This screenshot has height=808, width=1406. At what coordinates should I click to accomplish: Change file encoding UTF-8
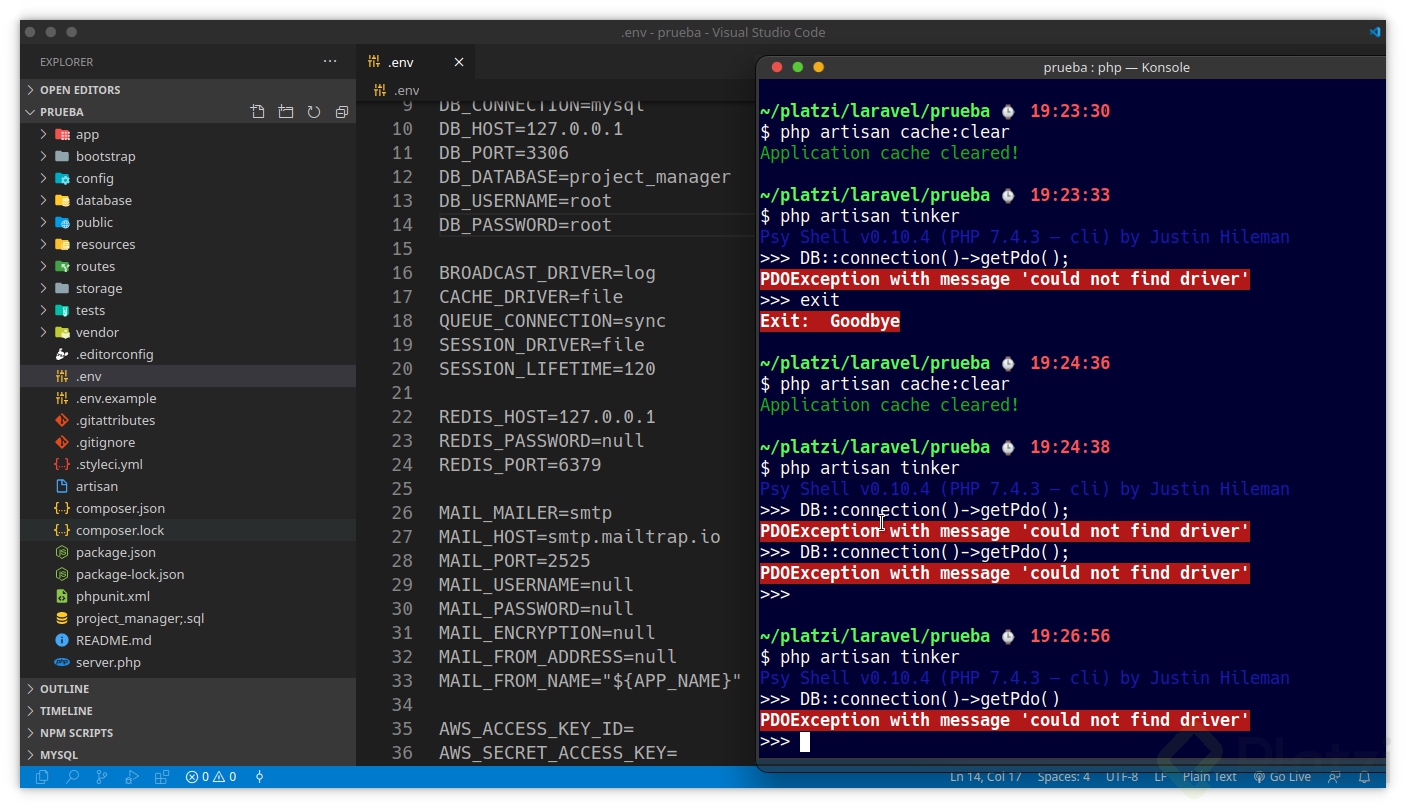(x=1121, y=777)
